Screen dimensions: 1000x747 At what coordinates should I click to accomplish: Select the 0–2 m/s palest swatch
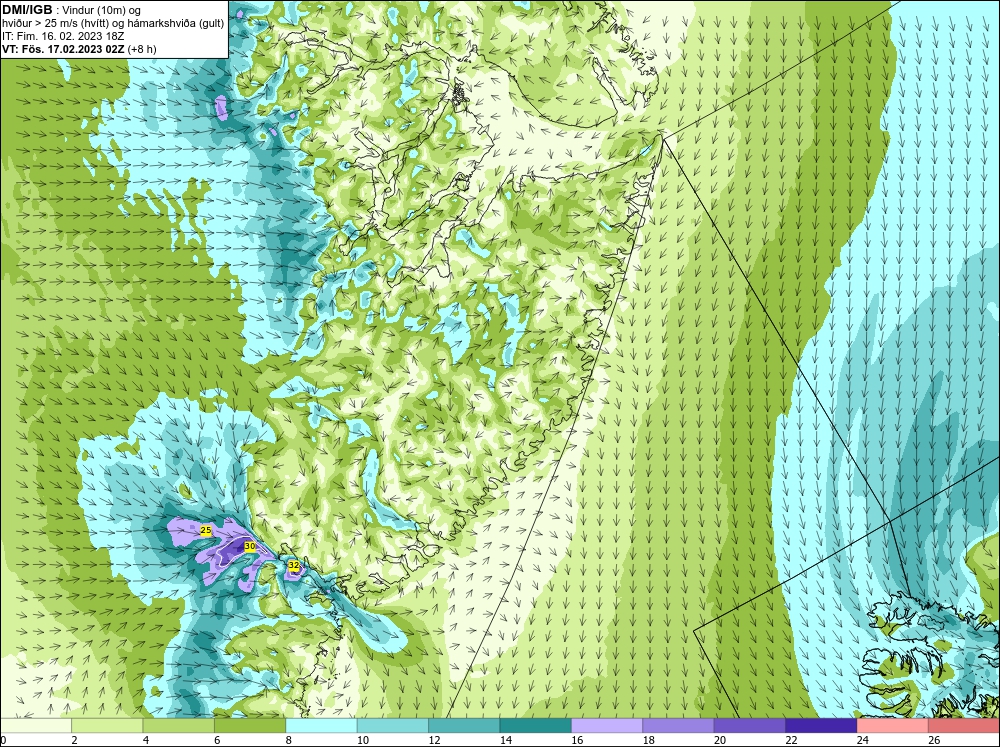pos(36,725)
